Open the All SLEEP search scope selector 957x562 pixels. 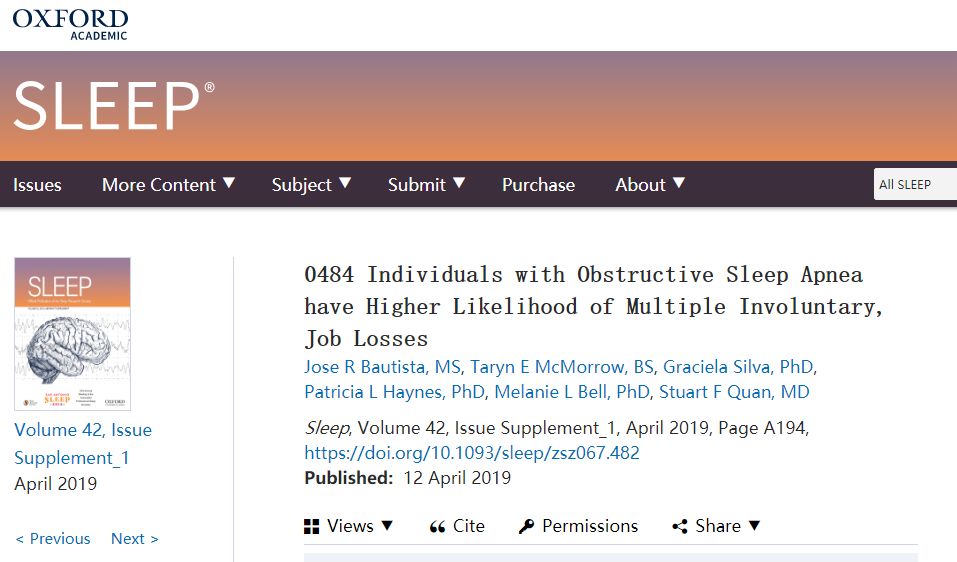point(915,184)
